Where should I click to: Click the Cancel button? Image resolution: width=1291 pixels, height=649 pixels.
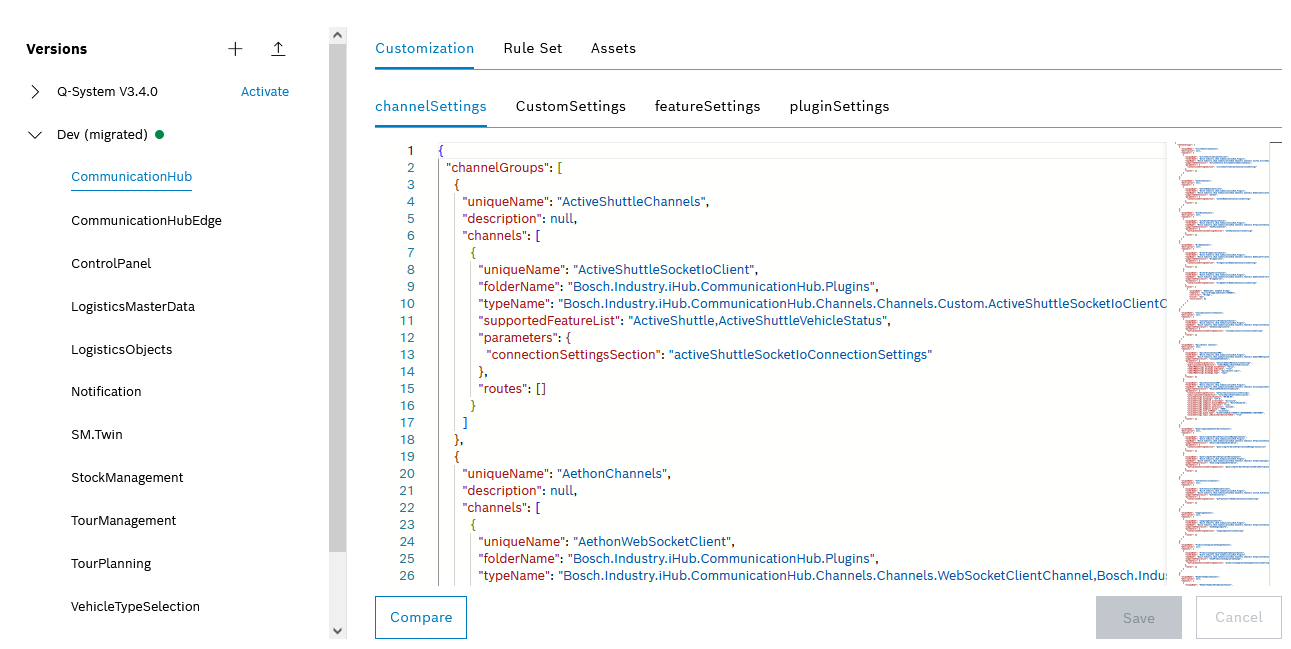[1239, 618]
